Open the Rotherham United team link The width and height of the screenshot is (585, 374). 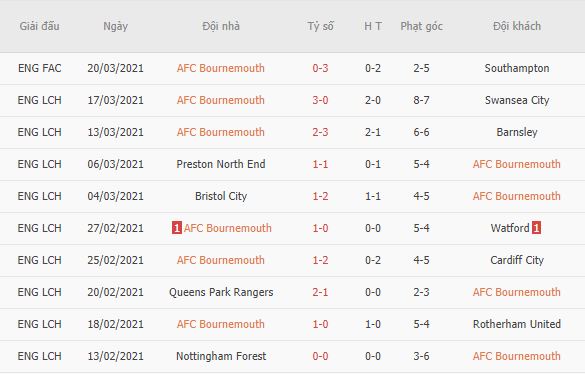(517, 324)
